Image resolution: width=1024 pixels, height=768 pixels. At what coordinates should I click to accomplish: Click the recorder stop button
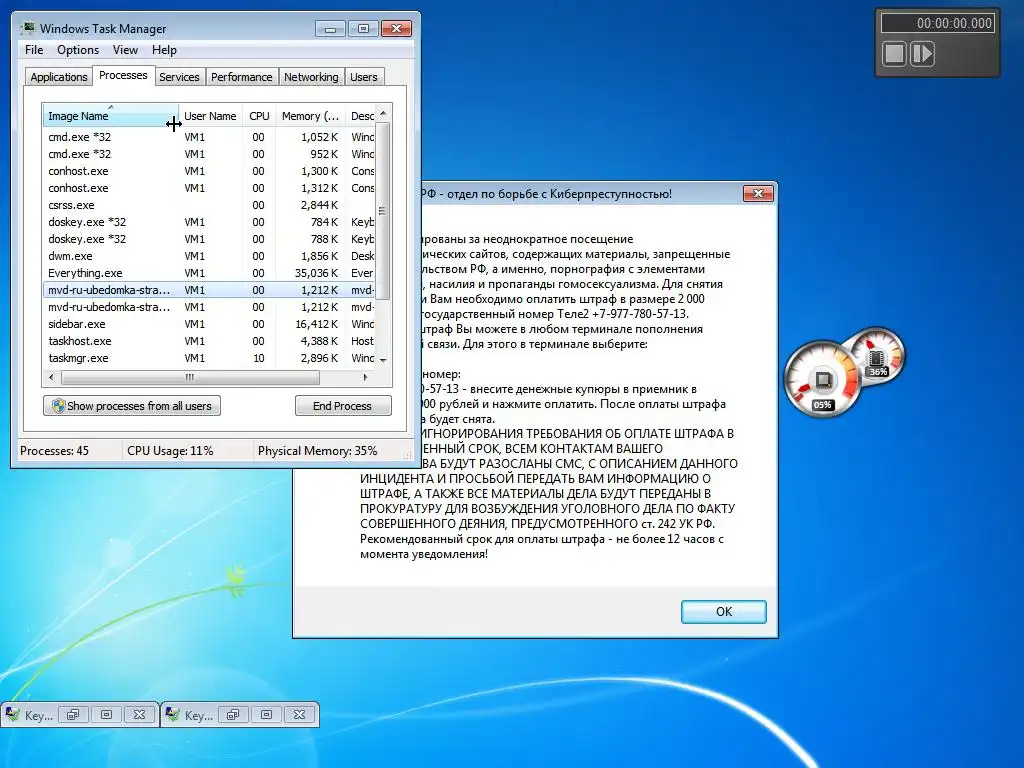[x=895, y=54]
